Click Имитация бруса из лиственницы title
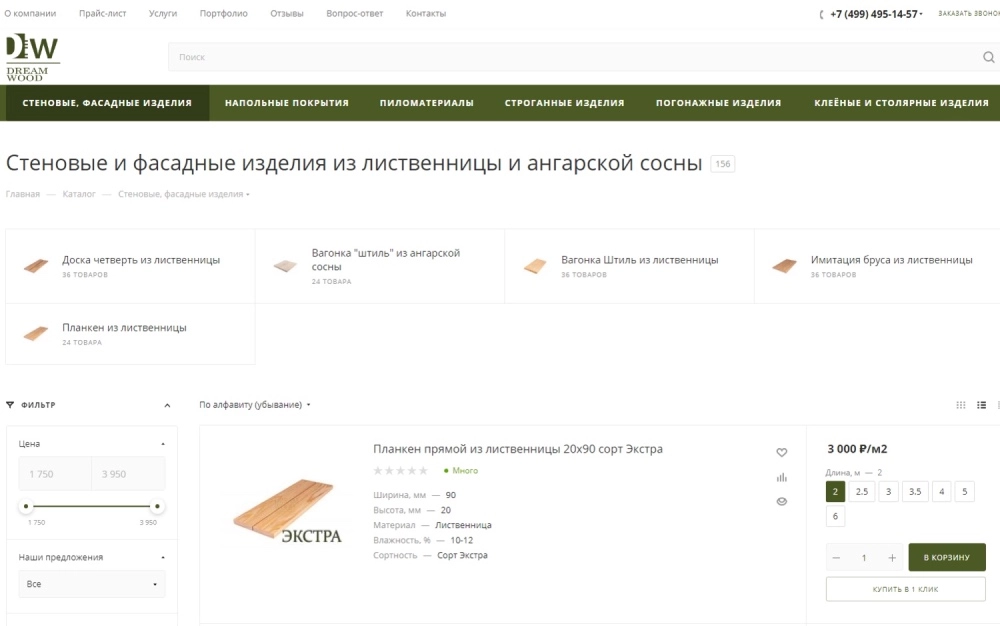The image size is (1000, 626). (892, 260)
